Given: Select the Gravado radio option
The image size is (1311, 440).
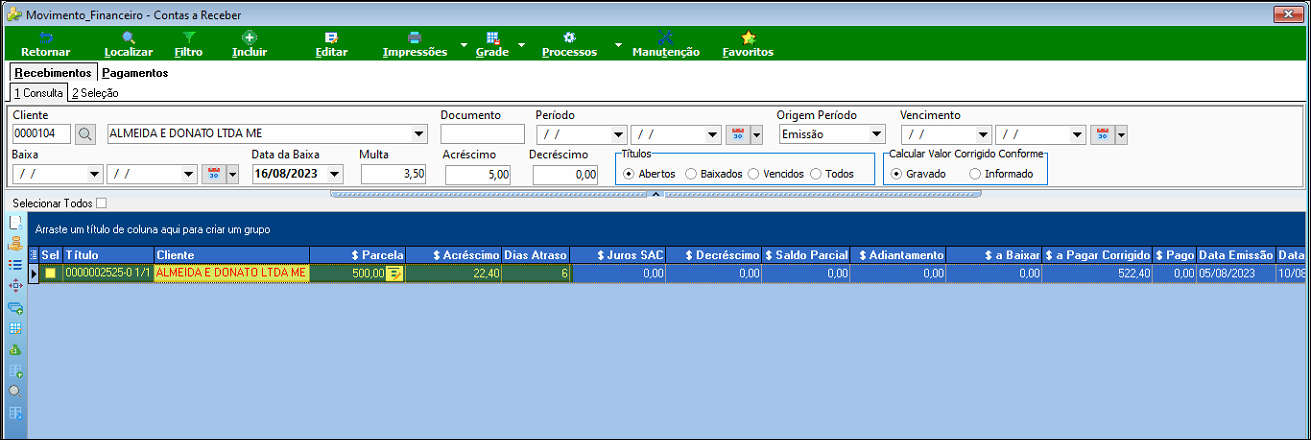Looking at the screenshot, I should point(896,174).
